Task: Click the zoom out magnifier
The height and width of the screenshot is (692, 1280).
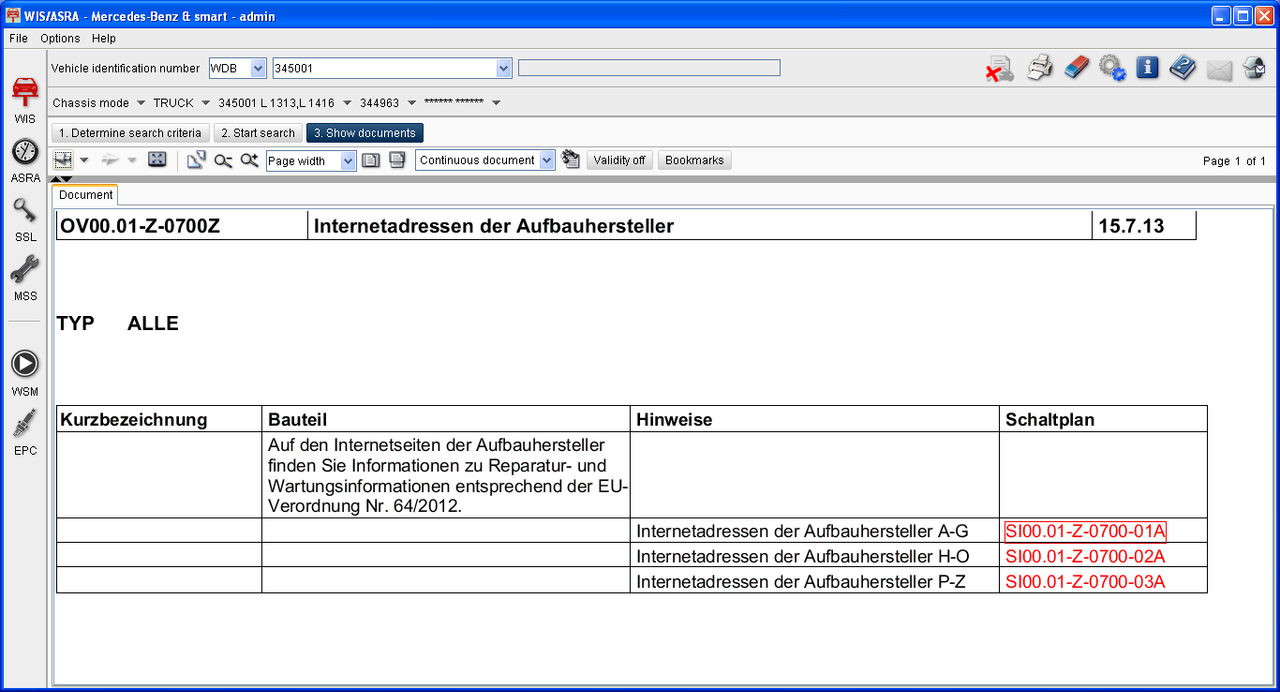Action: [223, 160]
